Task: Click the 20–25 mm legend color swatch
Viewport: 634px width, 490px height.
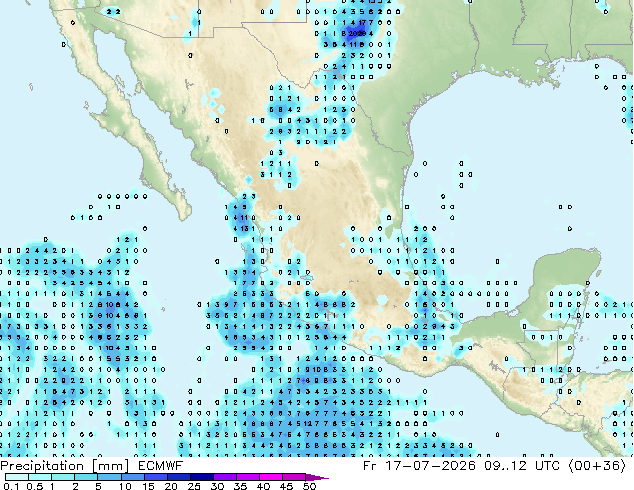Action: [x=178, y=477]
